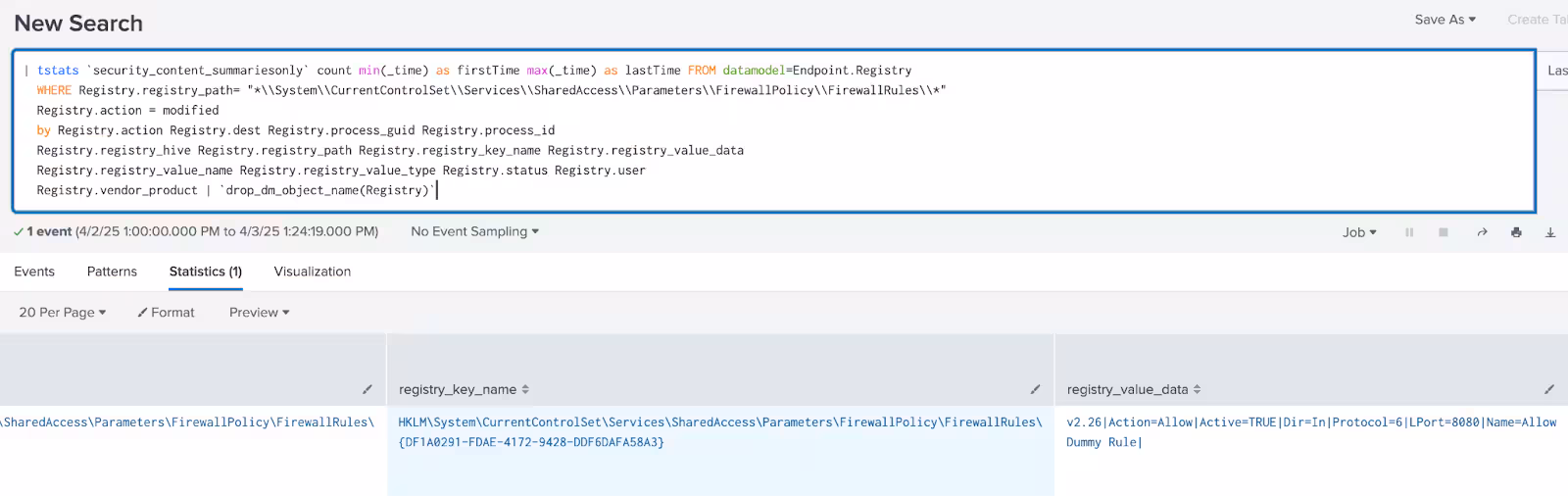This screenshot has width=1568, height=496.
Task: Open the Job dropdown menu
Action: (1359, 232)
